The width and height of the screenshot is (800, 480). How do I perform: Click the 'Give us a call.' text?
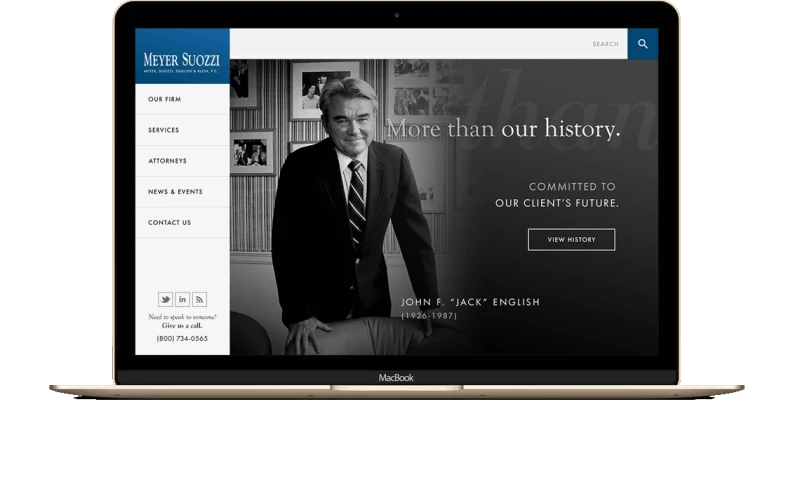point(182,325)
